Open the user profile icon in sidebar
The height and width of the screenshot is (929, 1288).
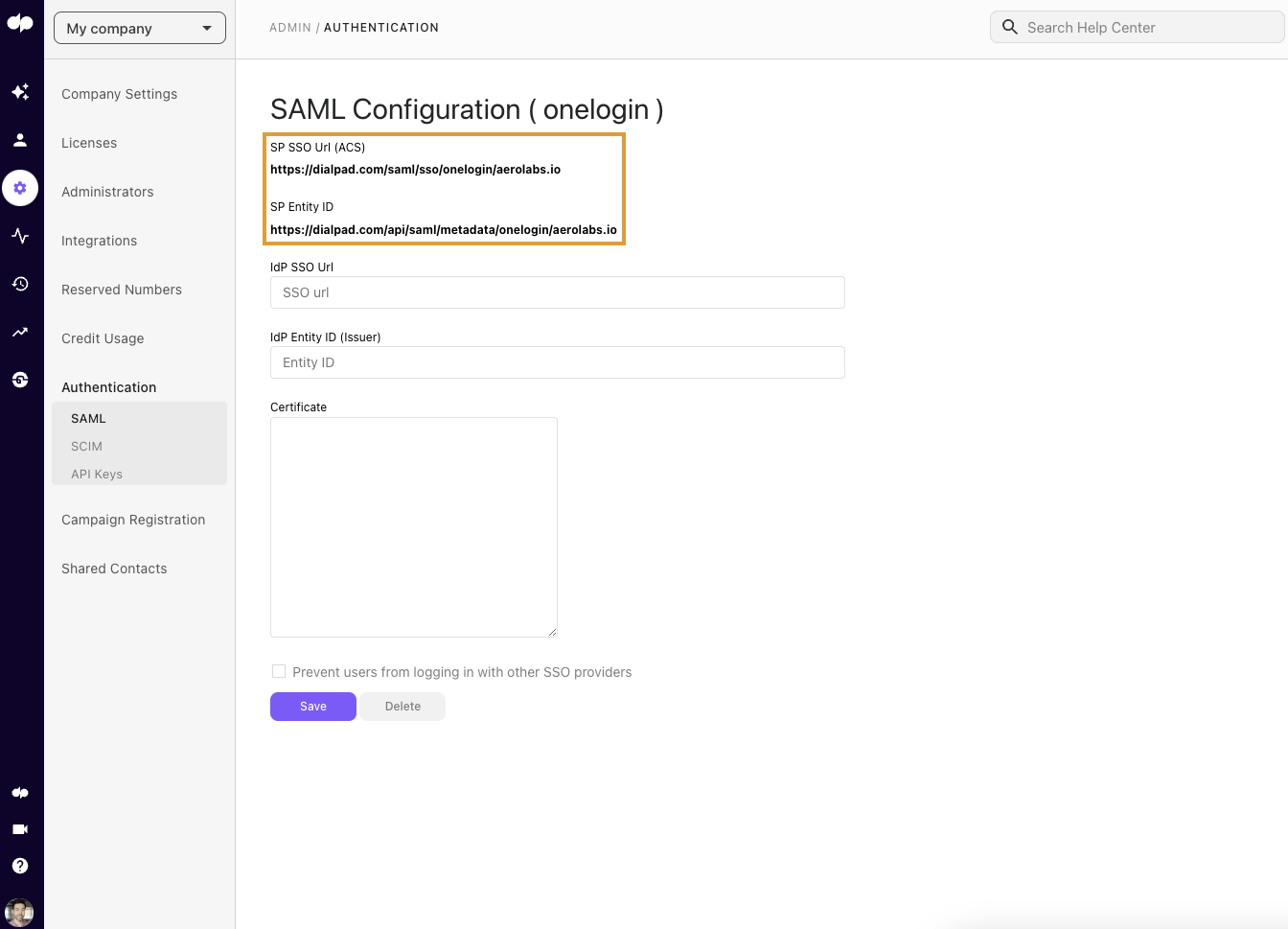[x=20, y=140]
